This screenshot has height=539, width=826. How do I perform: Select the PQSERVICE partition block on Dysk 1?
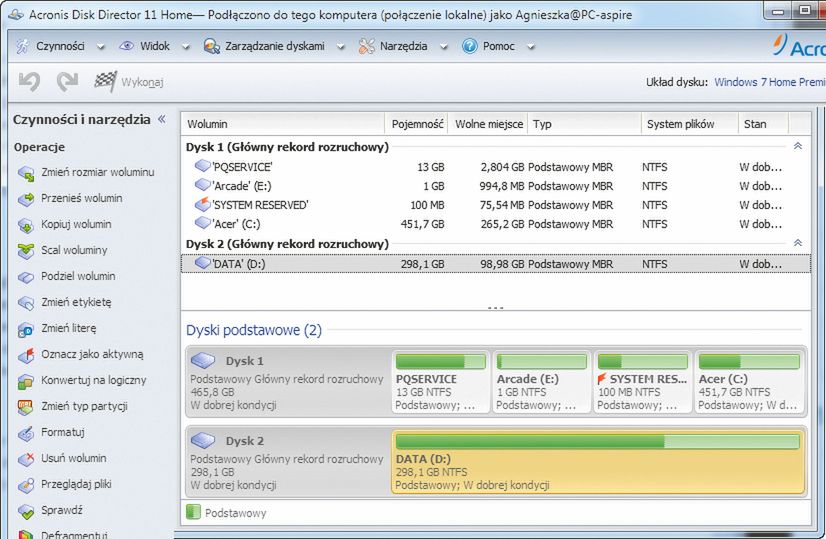[x=440, y=382]
